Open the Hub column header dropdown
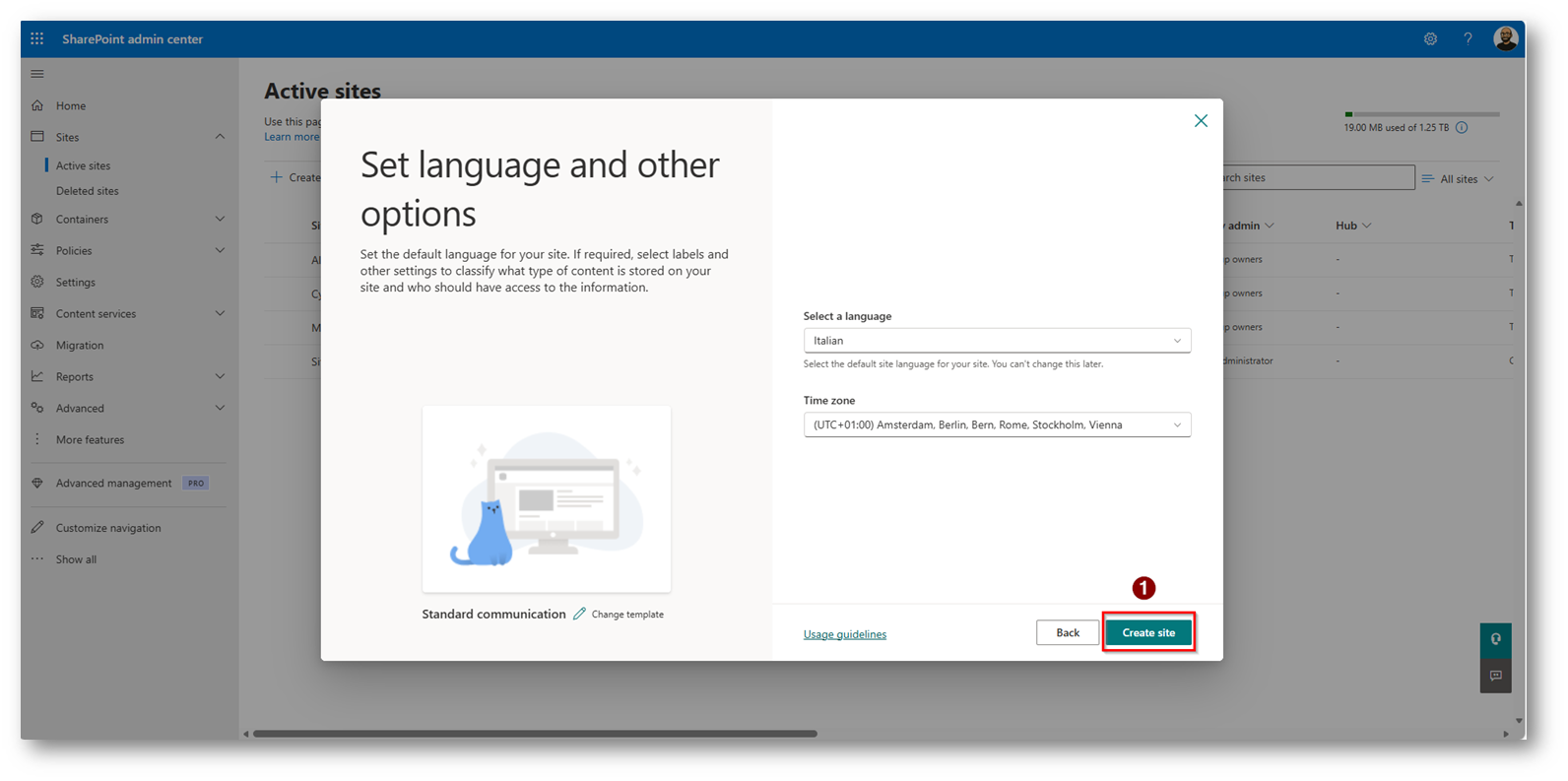Viewport: 1568px width, 781px height. click(1366, 226)
